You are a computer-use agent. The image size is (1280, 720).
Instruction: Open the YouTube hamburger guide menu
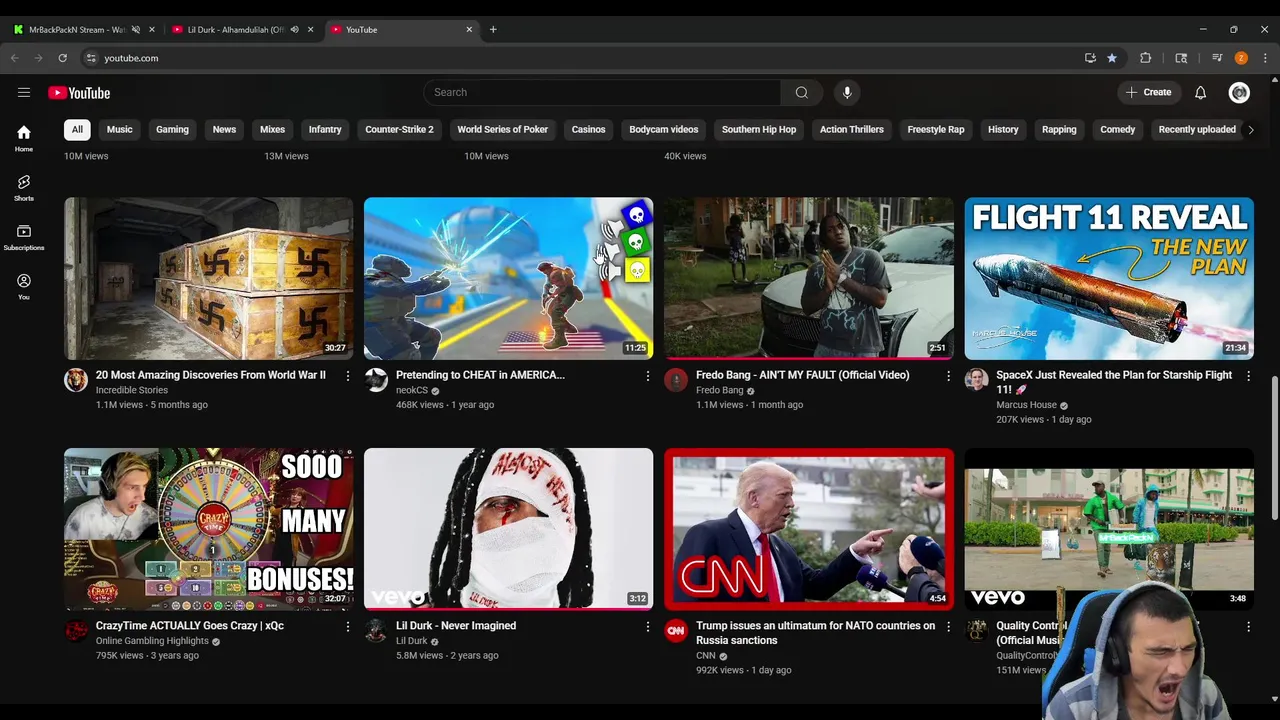coord(24,93)
